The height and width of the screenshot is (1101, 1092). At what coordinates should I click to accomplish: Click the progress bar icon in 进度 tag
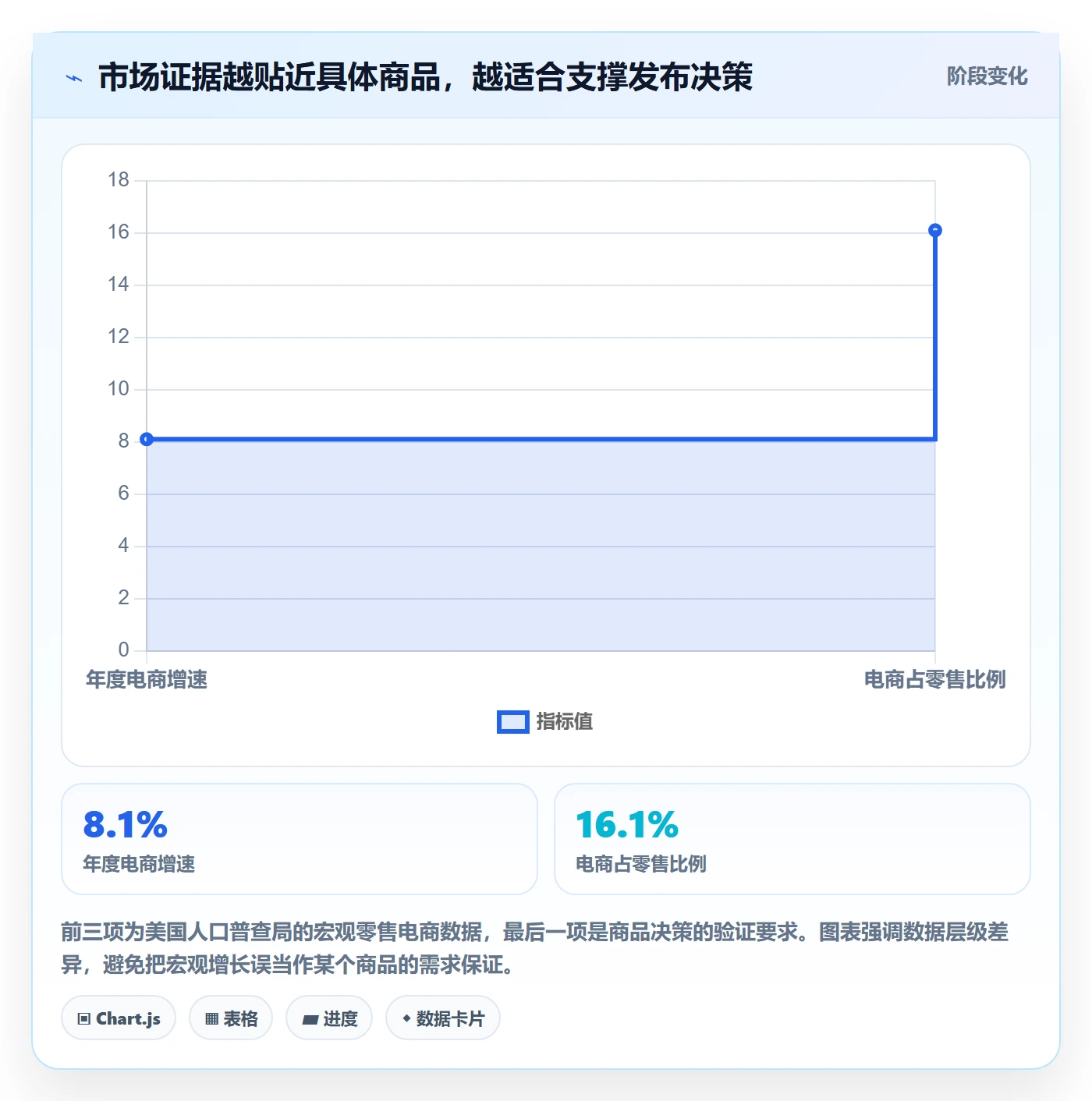310,1019
